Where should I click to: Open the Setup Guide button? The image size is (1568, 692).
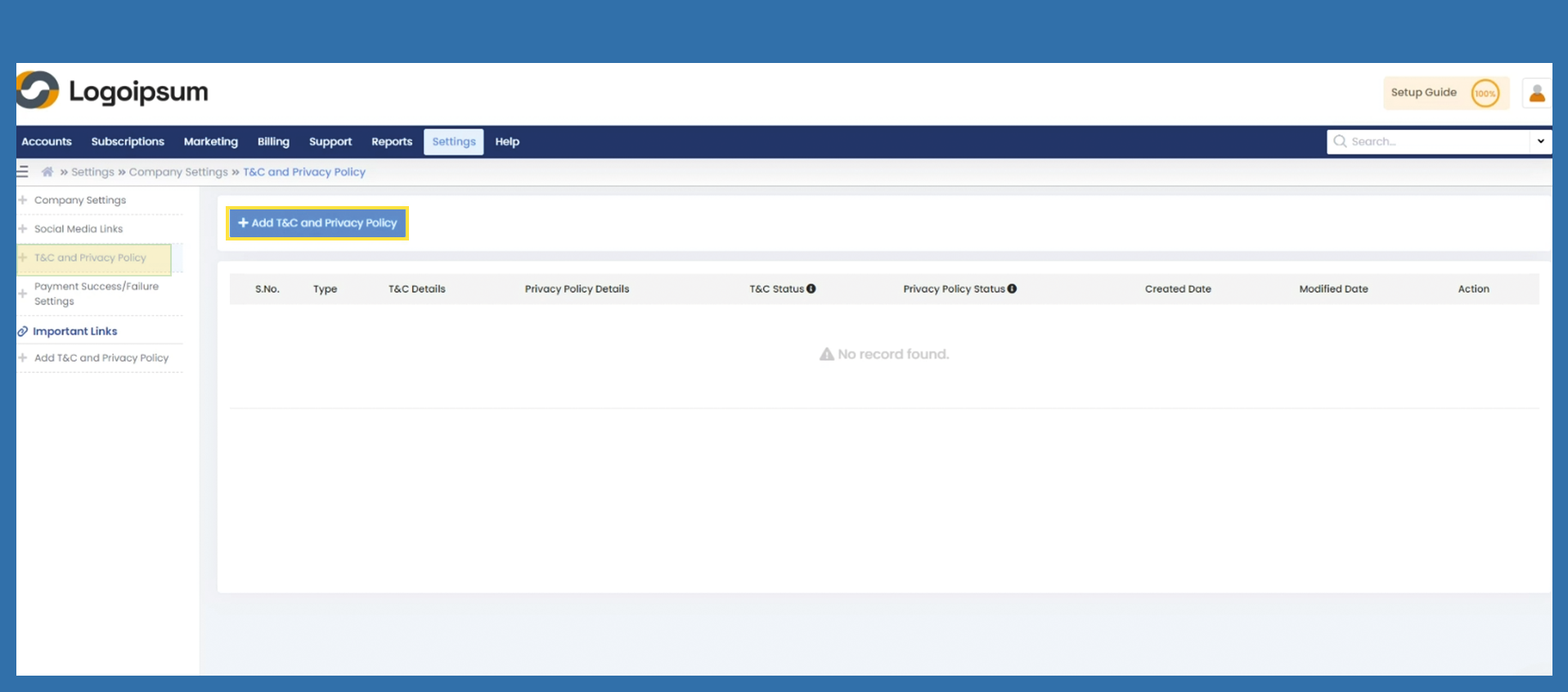pos(1423,92)
